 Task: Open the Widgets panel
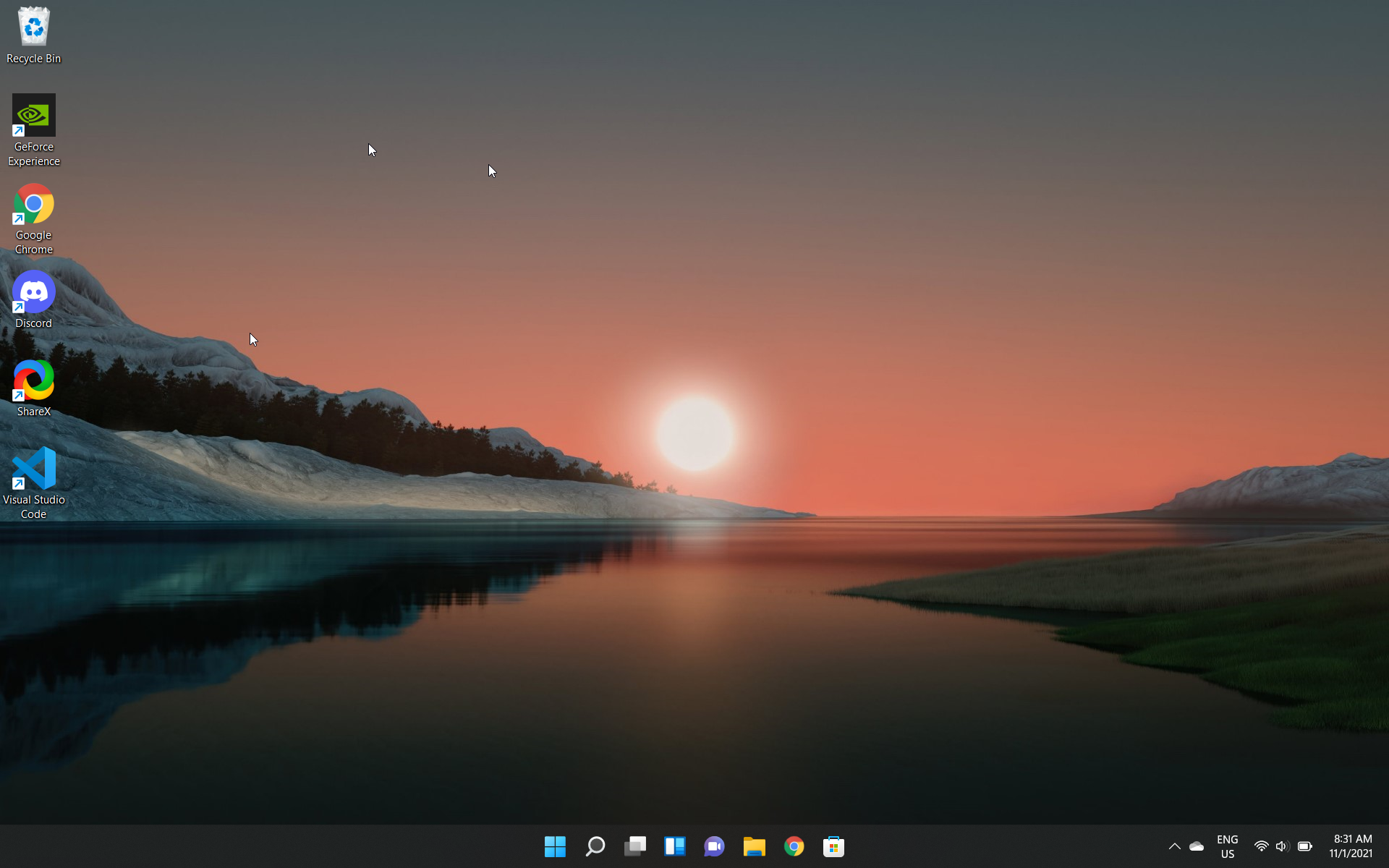(674, 846)
